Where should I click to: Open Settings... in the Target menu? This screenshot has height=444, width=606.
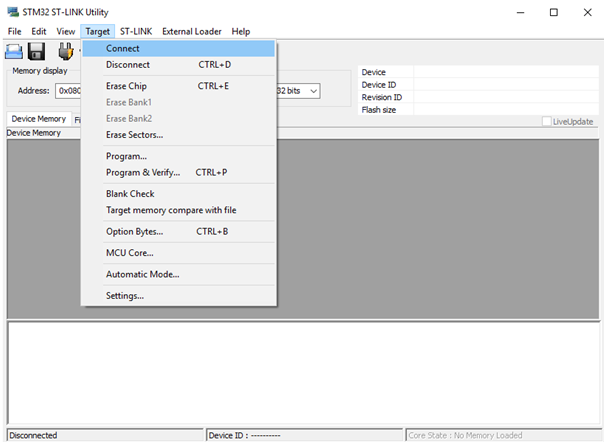point(179,296)
